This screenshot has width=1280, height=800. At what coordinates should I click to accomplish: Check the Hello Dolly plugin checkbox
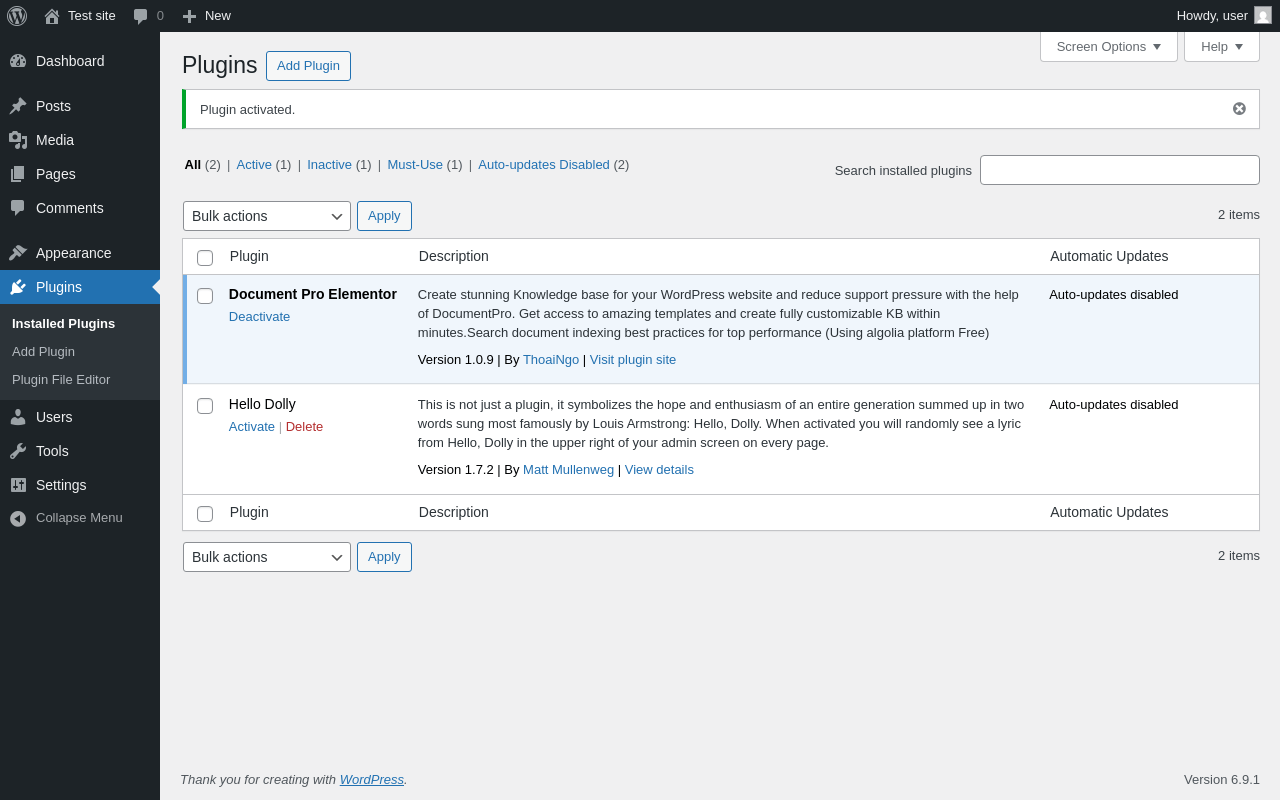pyautogui.click(x=205, y=406)
